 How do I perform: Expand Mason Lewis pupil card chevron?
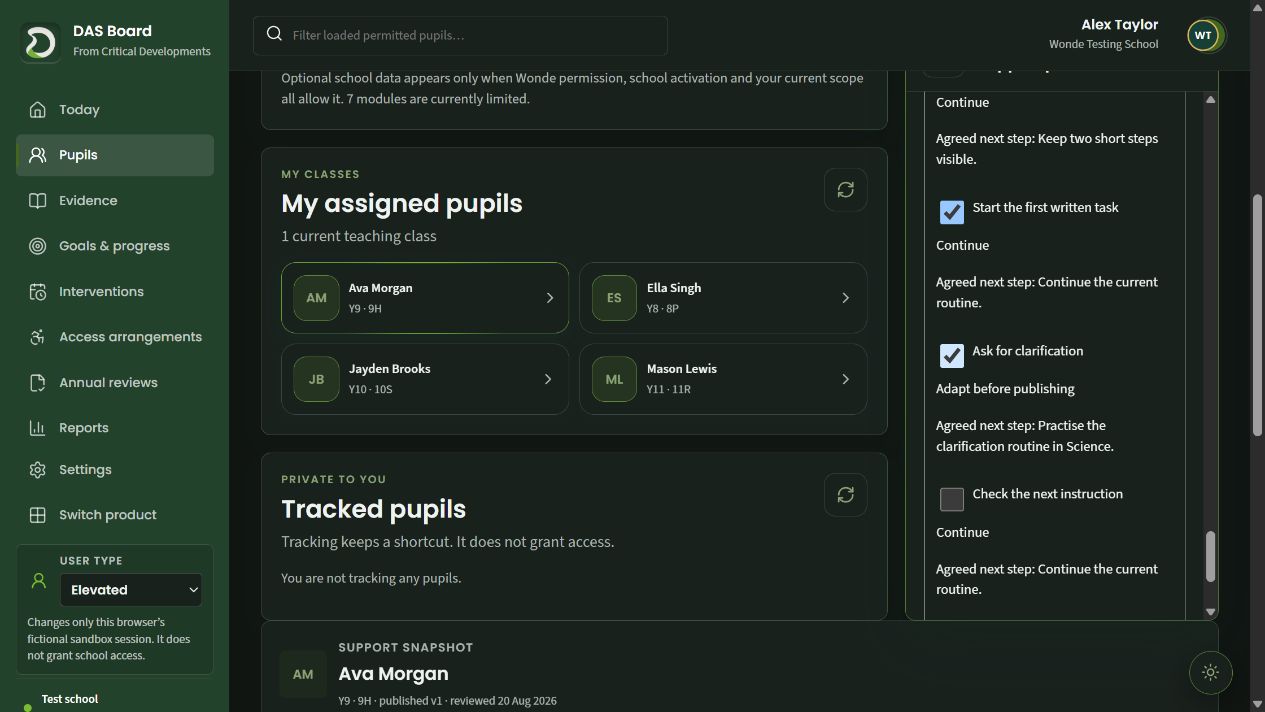[x=846, y=379]
